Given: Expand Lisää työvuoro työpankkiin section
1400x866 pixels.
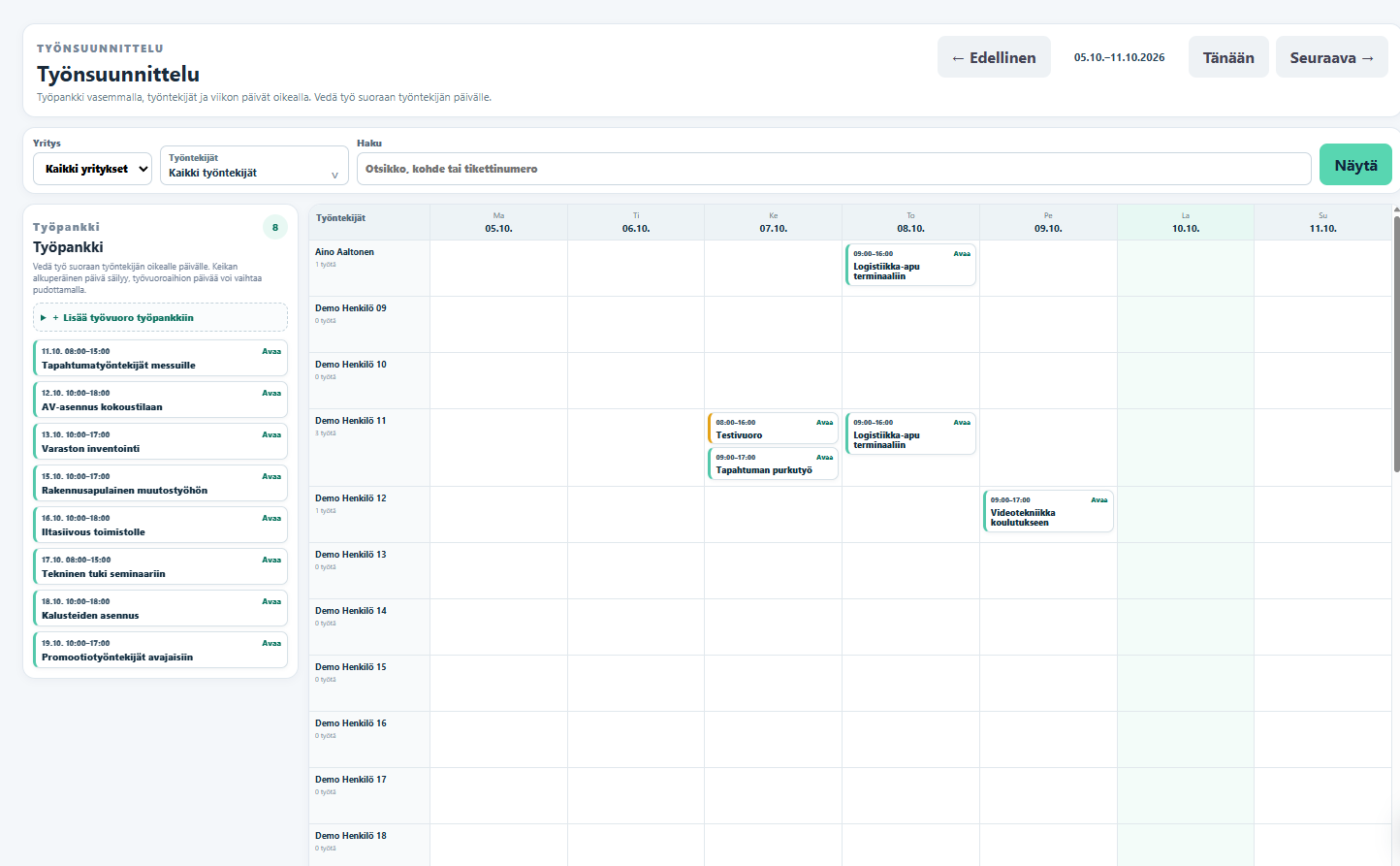Looking at the screenshot, I should tap(160, 317).
